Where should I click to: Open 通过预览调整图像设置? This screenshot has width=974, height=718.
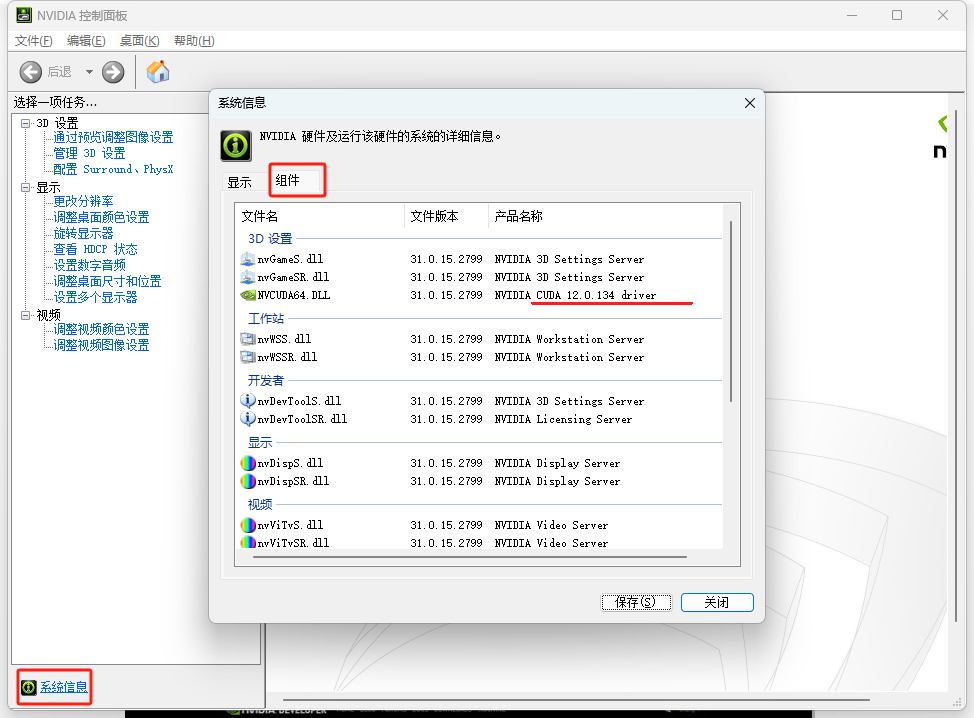113,137
